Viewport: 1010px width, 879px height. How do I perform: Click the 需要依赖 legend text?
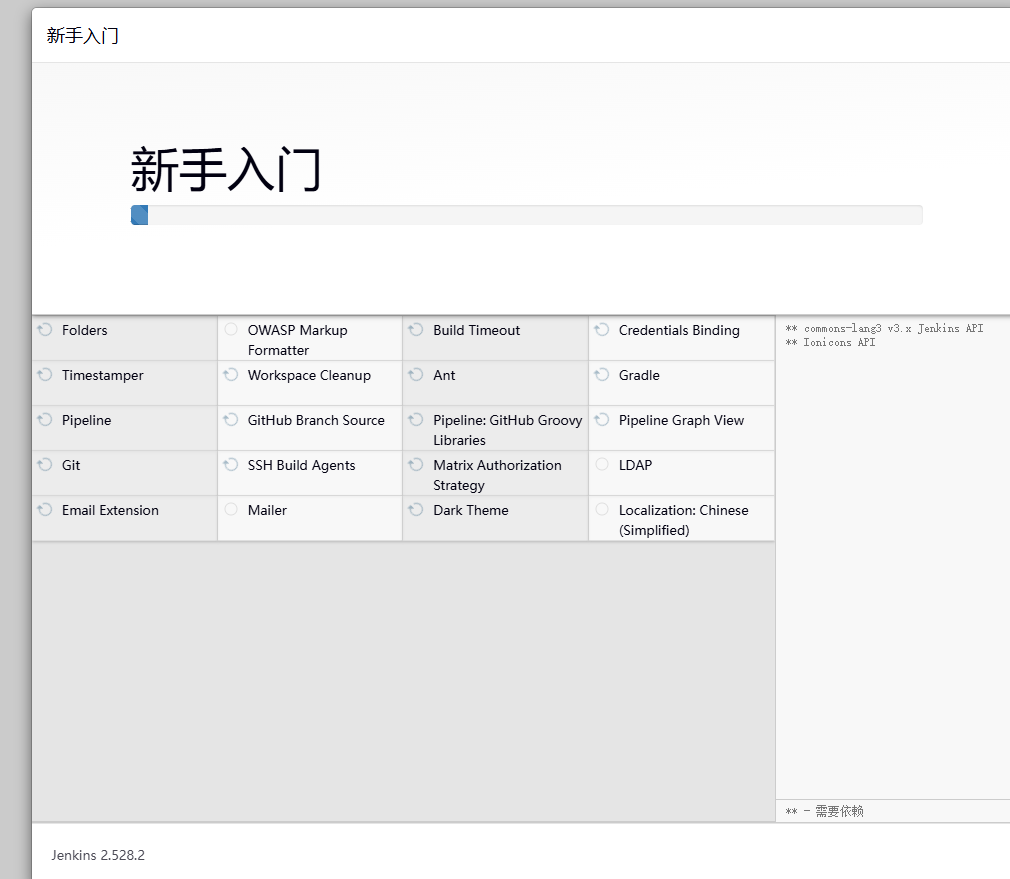pyautogui.click(x=839, y=811)
